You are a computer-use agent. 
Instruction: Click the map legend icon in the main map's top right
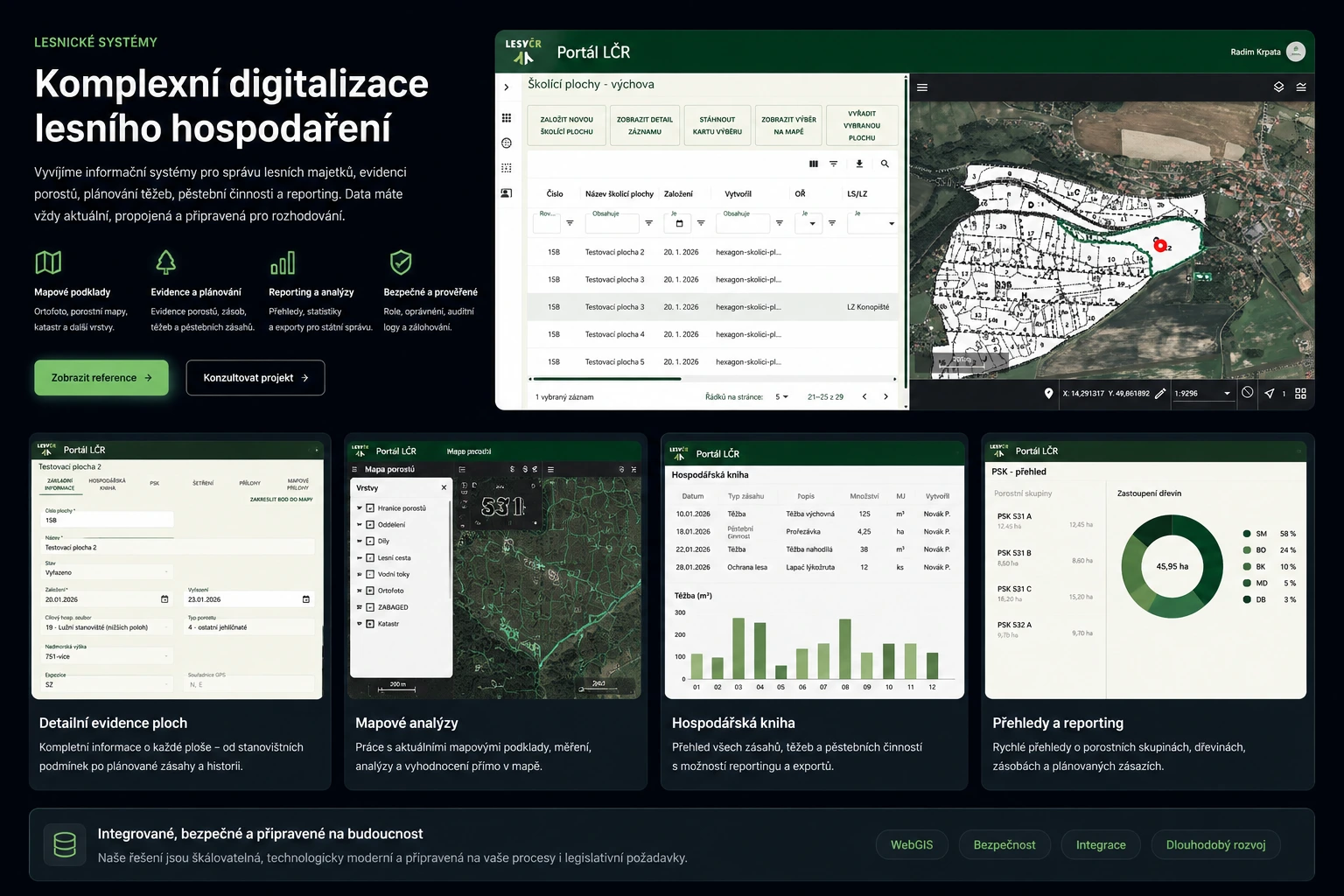(1301, 87)
